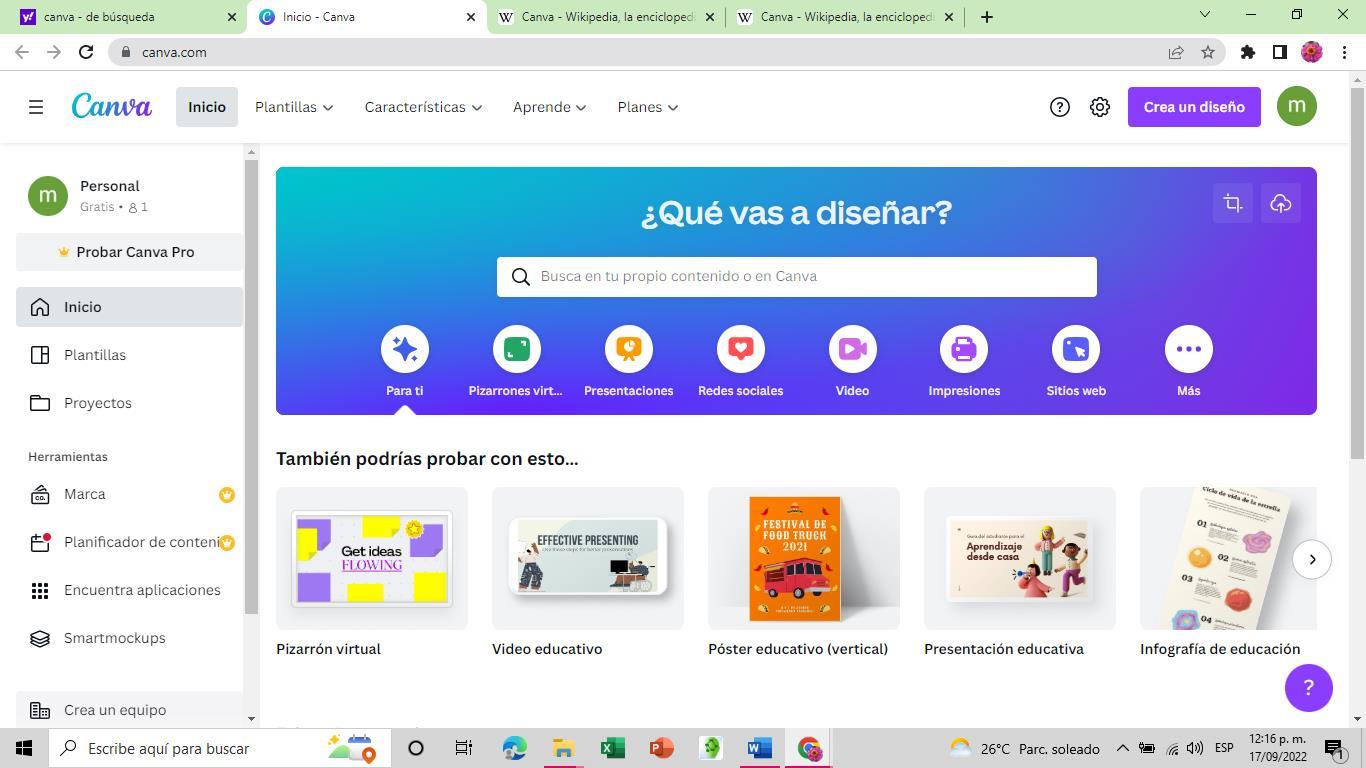Open the browser extensions puzzle icon
This screenshot has width=1366, height=768.
(x=1248, y=52)
